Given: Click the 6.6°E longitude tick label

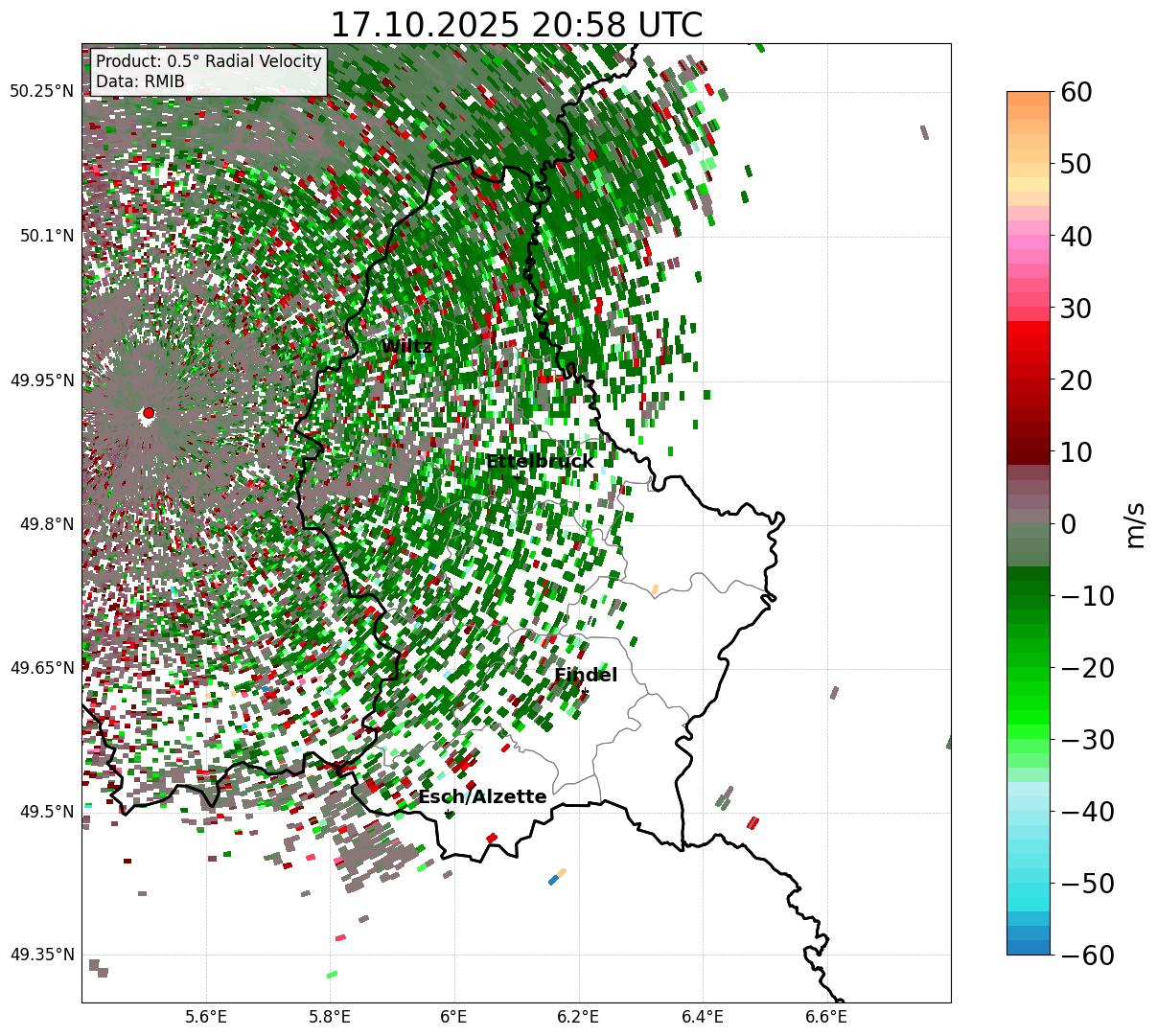Looking at the screenshot, I should pyautogui.click(x=826, y=1017).
